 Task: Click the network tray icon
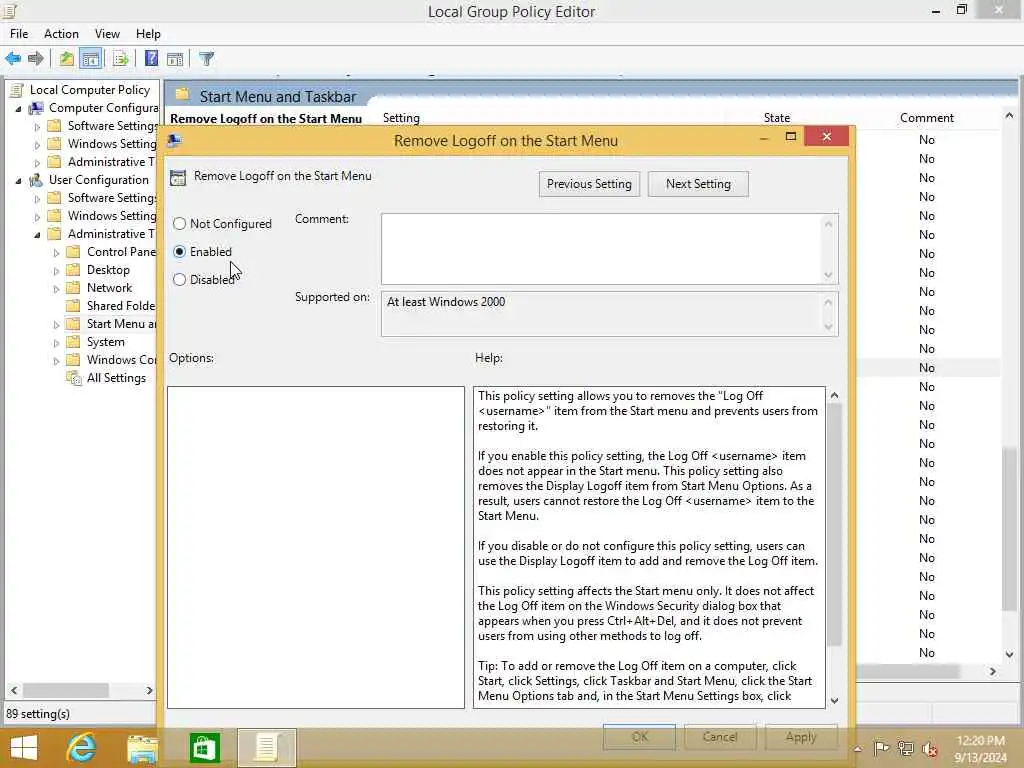[906, 748]
